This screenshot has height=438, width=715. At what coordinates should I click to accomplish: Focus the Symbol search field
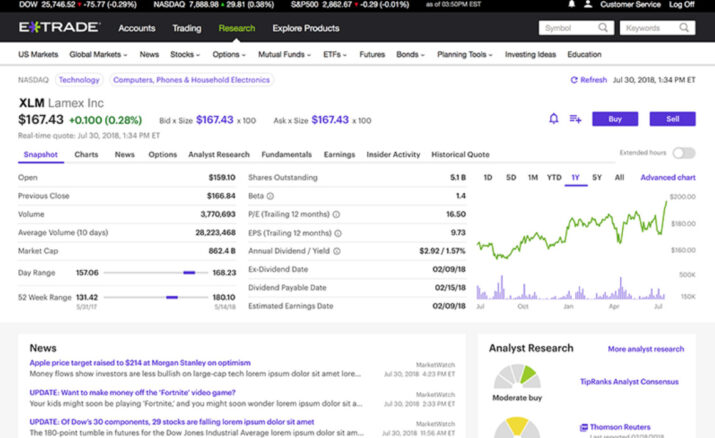point(576,28)
